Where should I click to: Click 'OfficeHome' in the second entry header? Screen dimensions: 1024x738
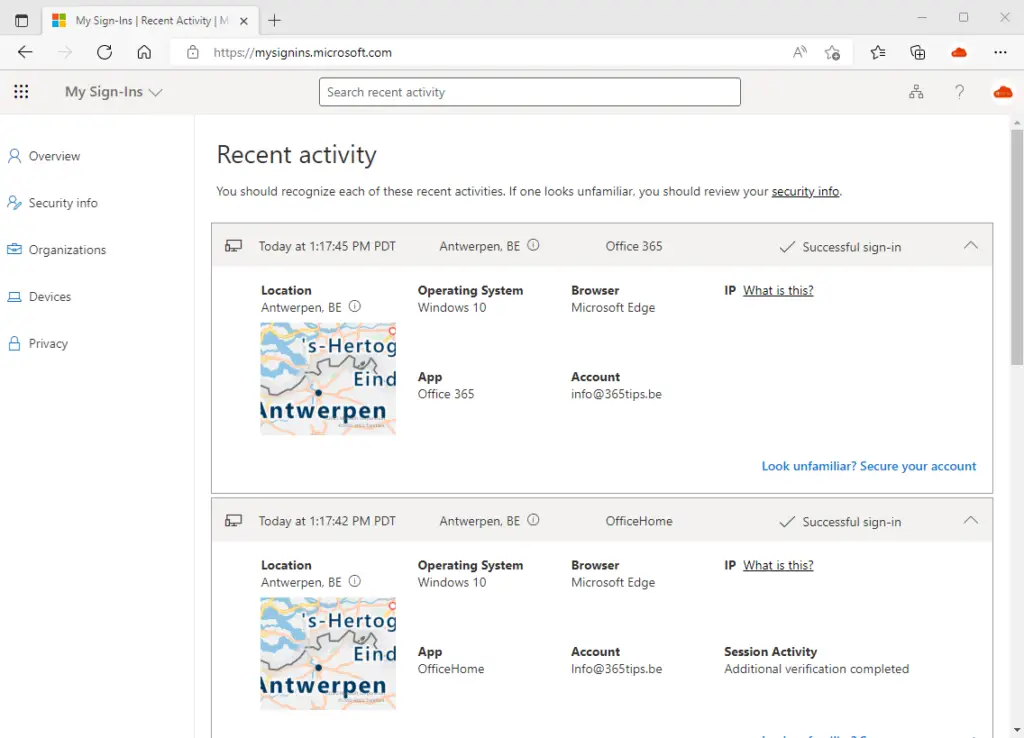639,521
